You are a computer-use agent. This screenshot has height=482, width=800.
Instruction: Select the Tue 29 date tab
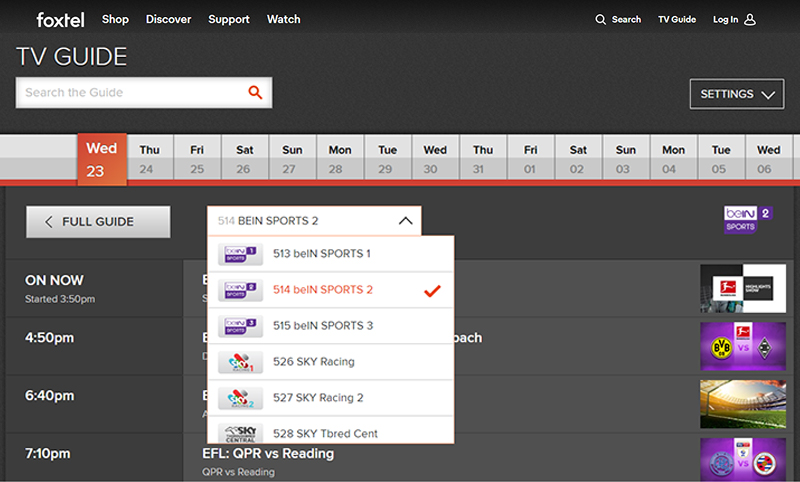click(x=388, y=157)
